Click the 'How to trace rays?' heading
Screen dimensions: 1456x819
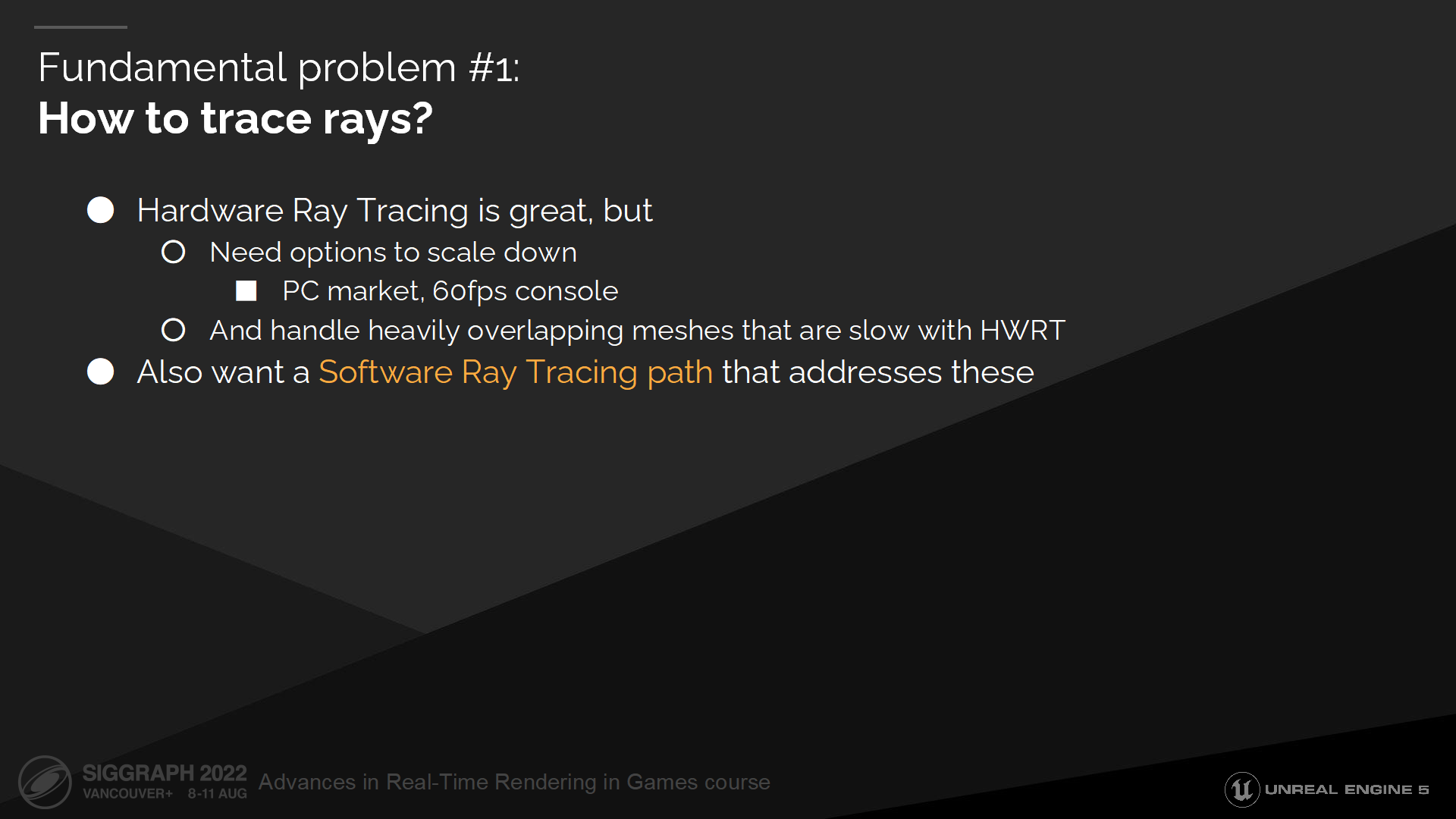pos(235,119)
